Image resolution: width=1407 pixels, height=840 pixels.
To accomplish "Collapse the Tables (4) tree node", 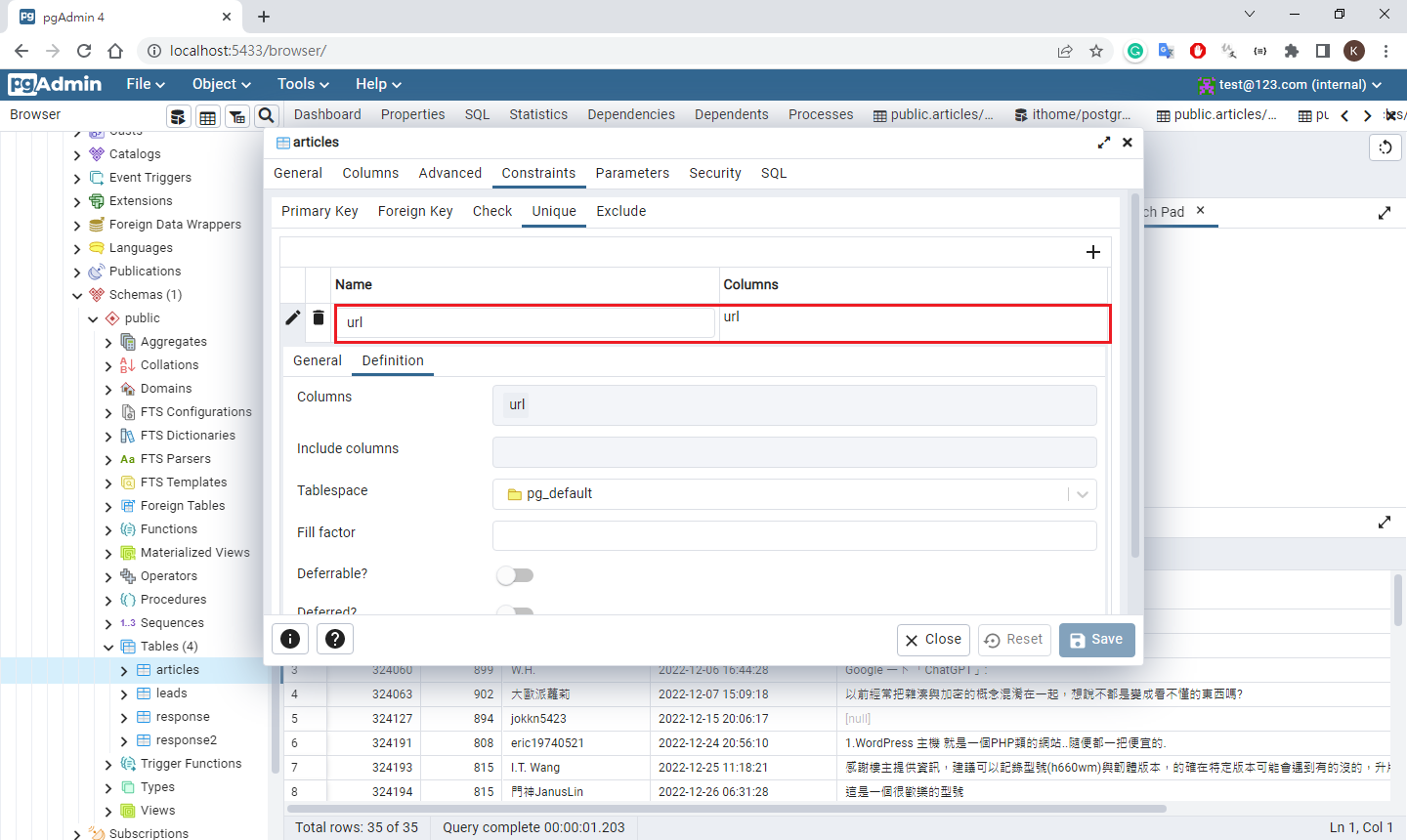I will click(108, 647).
